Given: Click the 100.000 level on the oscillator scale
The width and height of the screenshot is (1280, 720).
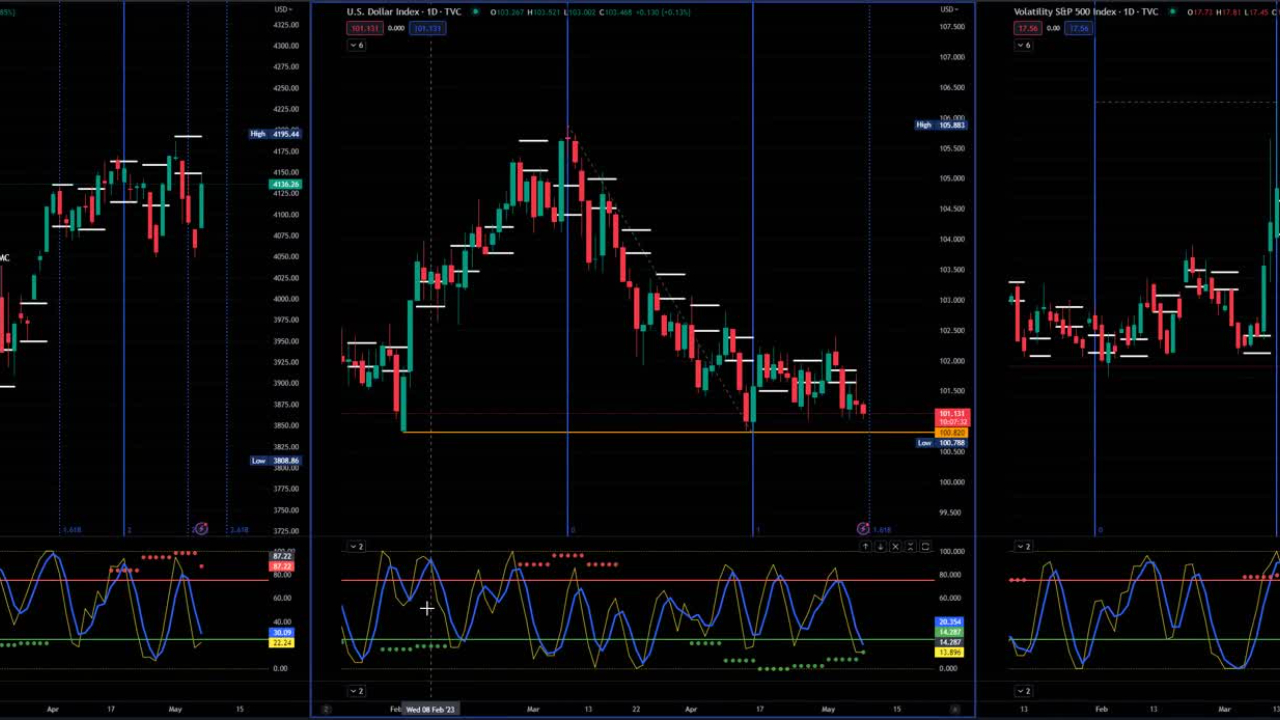Looking at the screenshot, I should (x=951, y=552).
